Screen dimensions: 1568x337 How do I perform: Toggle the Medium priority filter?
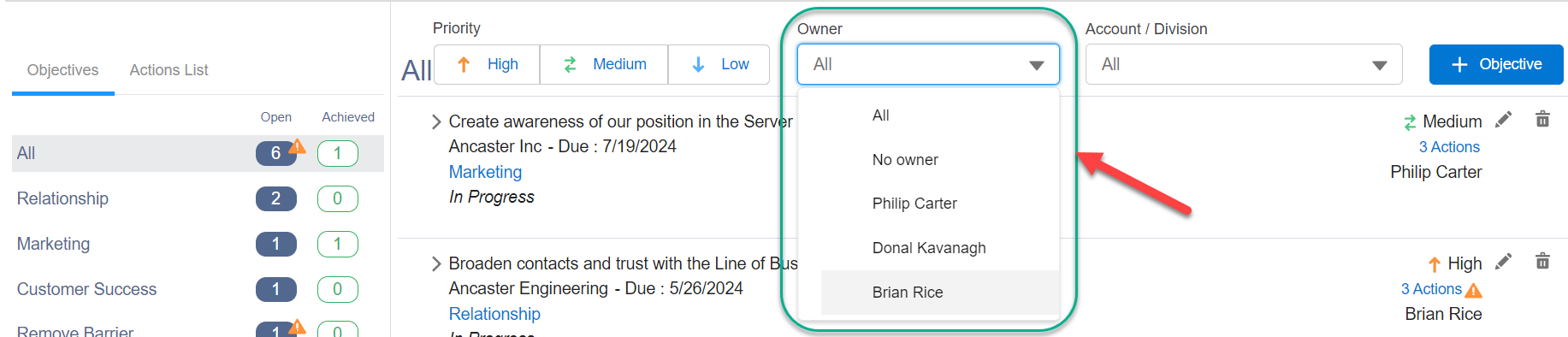604,64
